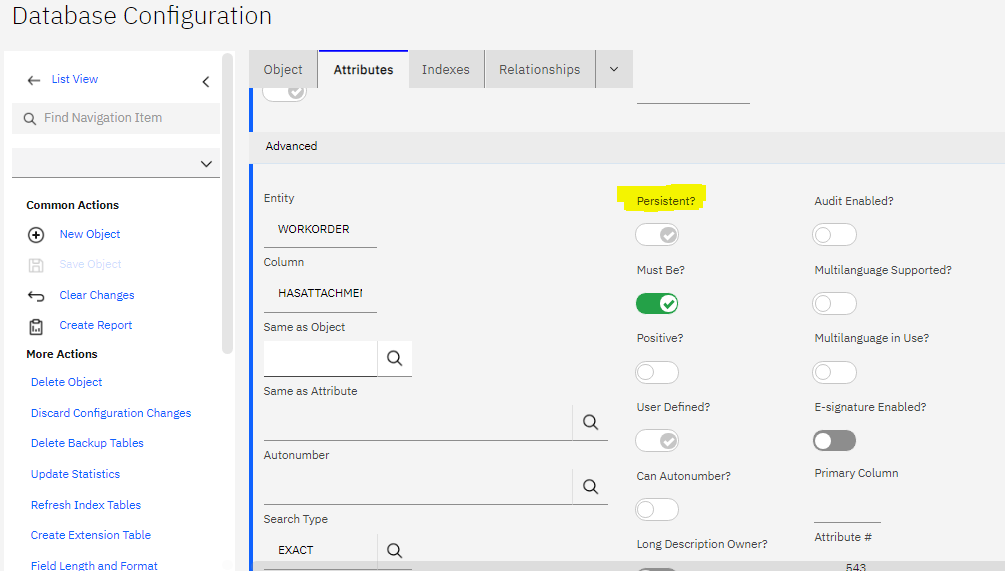
Task: Enable the Audit Enabled? switch
Action: [835, 235]
